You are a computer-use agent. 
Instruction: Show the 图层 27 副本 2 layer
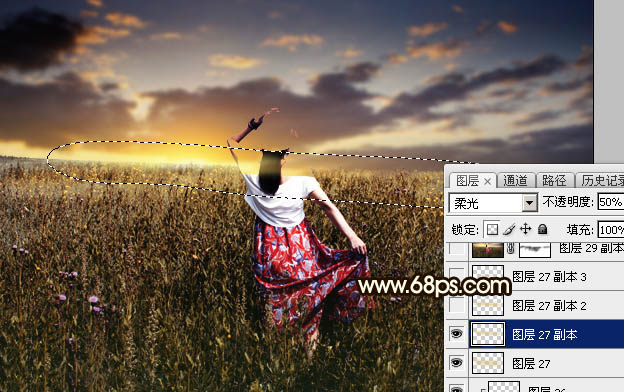pyautogui.click(x=456, y=305)
